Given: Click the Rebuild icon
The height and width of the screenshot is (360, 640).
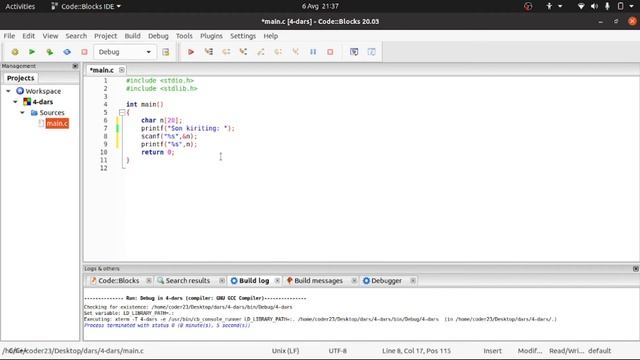Looking at the screenshot, I should 67,52.
